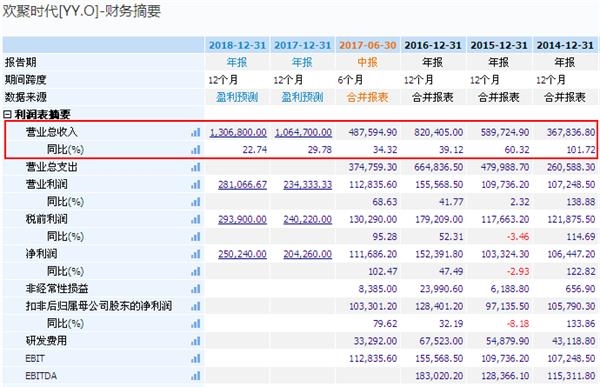The height and width of the screenshot is (387, 600).
Task: Select the 487,594.90 revenue cell
Action: point(373,132)
